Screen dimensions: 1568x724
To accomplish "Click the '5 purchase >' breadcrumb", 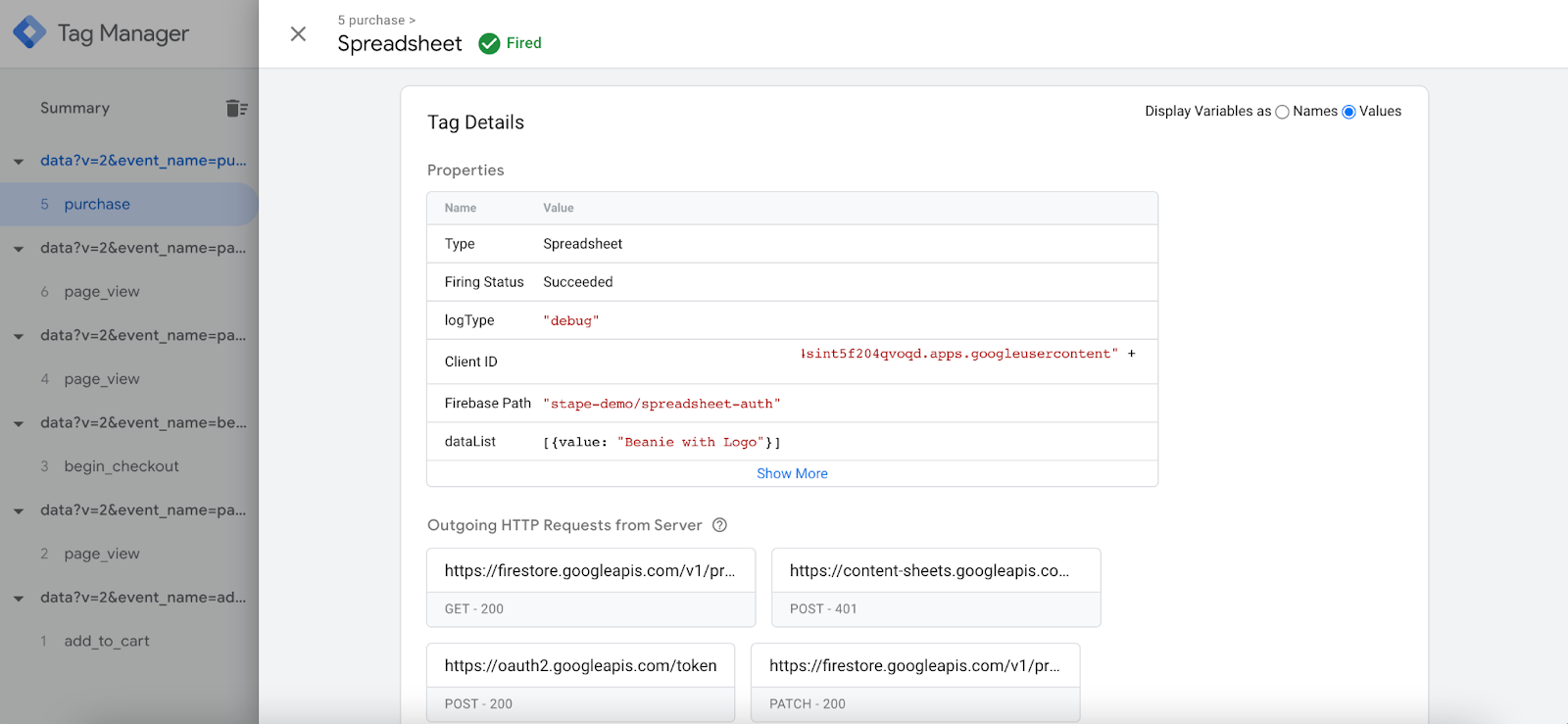I will click(x=376, y=20).
